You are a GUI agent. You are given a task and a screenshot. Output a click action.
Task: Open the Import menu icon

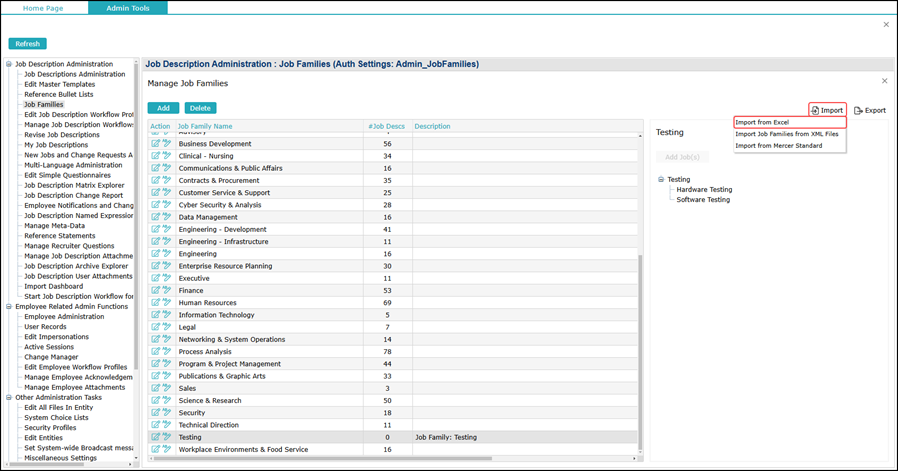(x=816, y=111)
